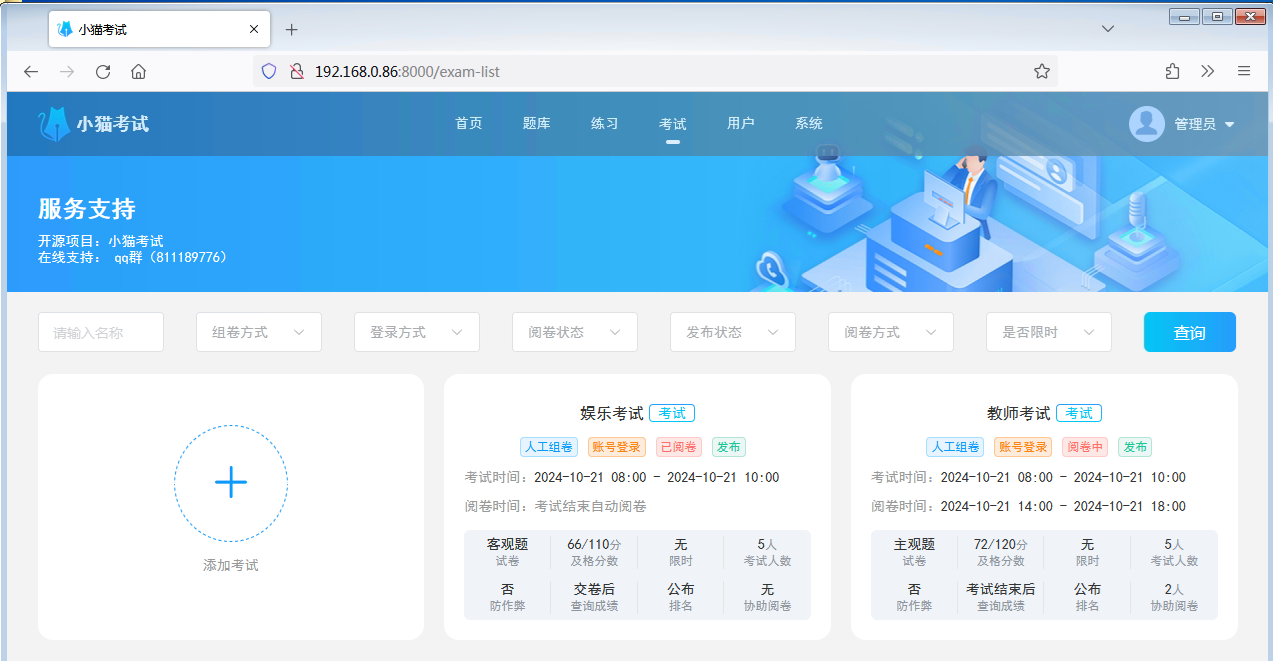The height and width of the screenshot is (661, 1273).
Task: Go back to previous page
Action: [x=31, y=71]
